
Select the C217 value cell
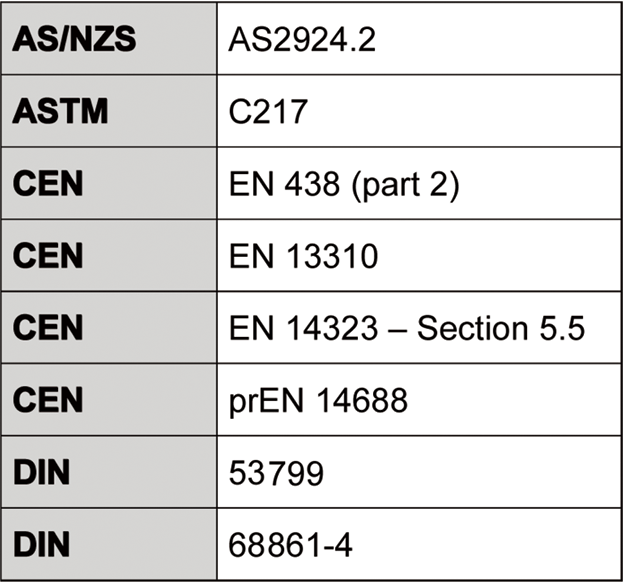pos(264,109)
